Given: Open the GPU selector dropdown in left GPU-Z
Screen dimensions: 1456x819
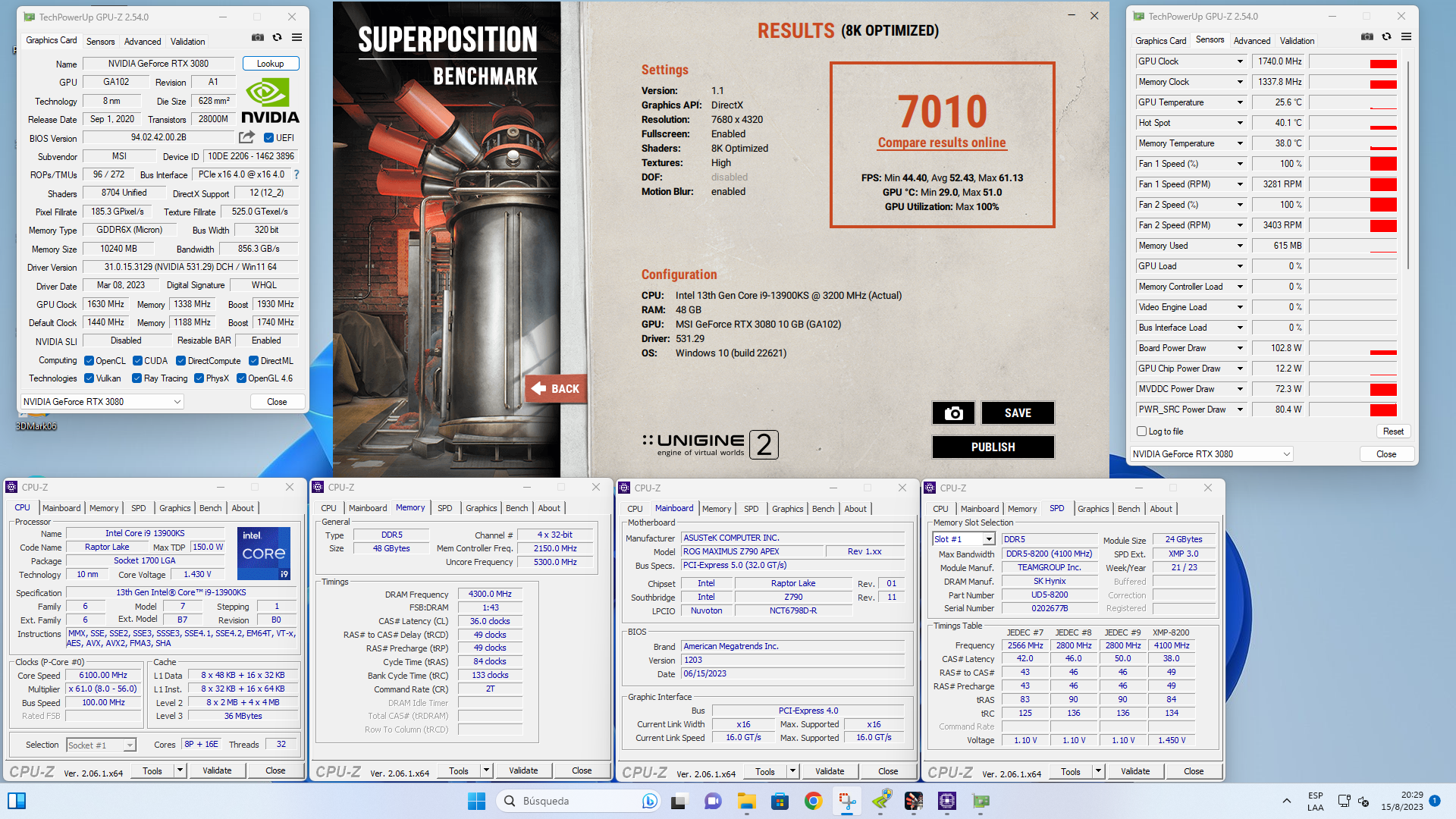Looking at the screenshot, I should click(102, 402).
